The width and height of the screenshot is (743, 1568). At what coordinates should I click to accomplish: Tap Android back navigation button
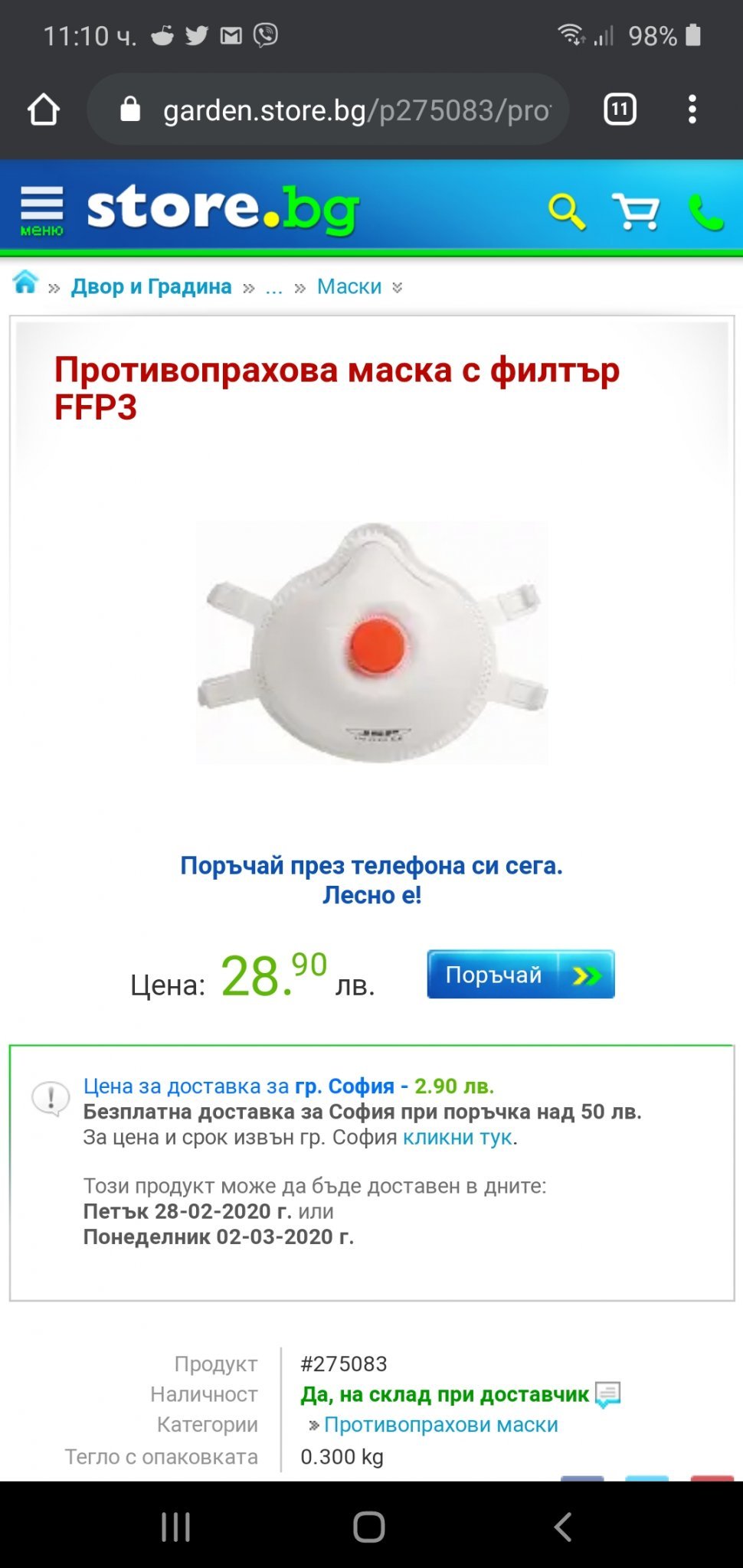pos(563,1527)
